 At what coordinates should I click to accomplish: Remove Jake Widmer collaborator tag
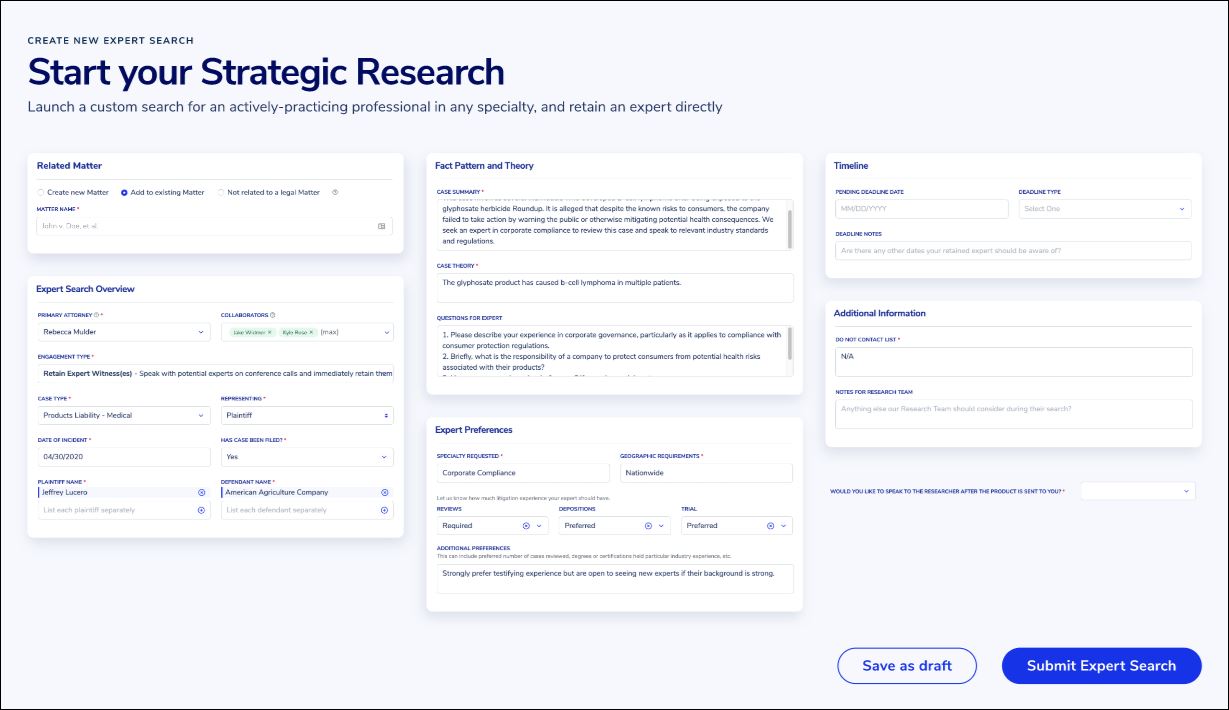click(270, 332)
